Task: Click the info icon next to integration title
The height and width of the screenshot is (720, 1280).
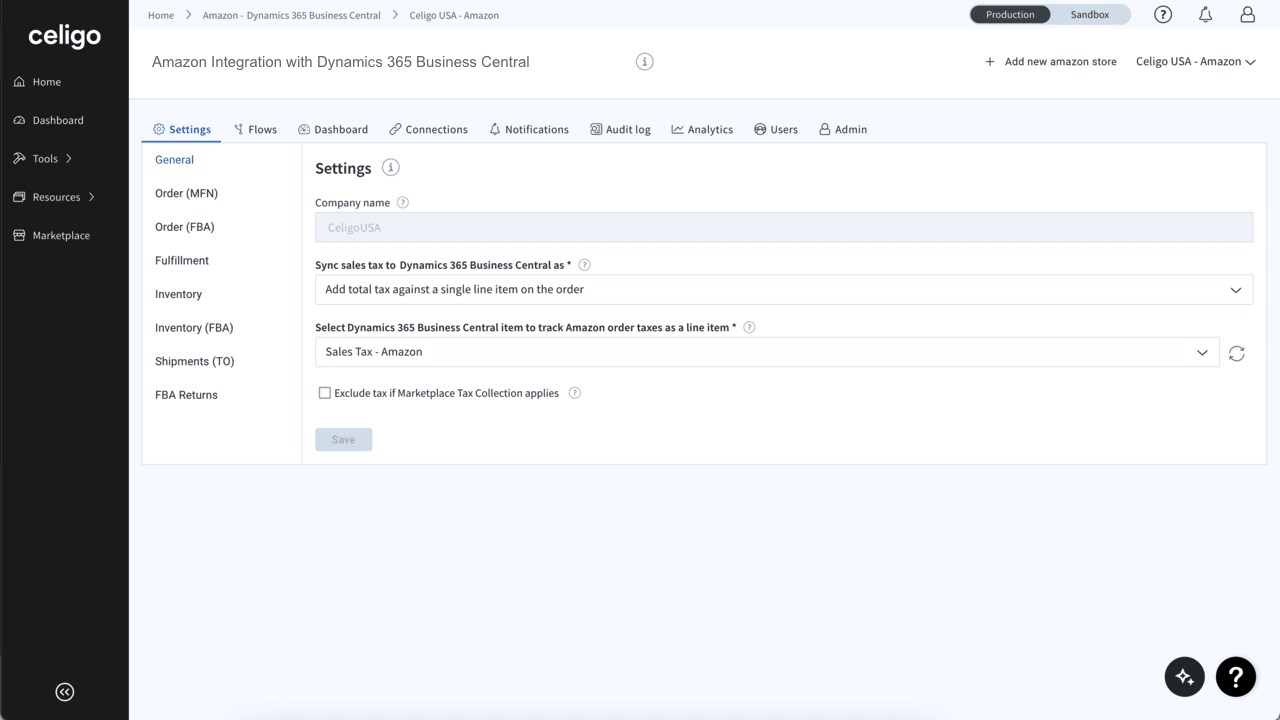Action: [x=645, y=62]
